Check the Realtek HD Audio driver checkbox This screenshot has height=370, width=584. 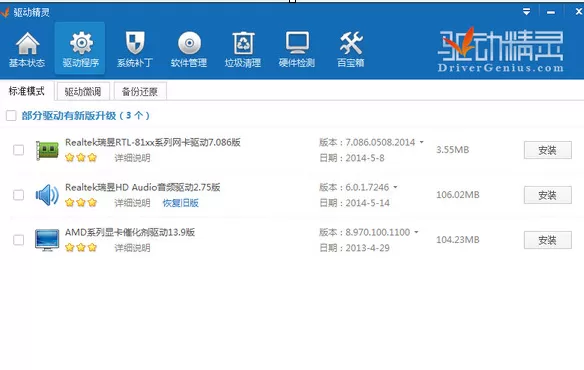pos(18,195)
